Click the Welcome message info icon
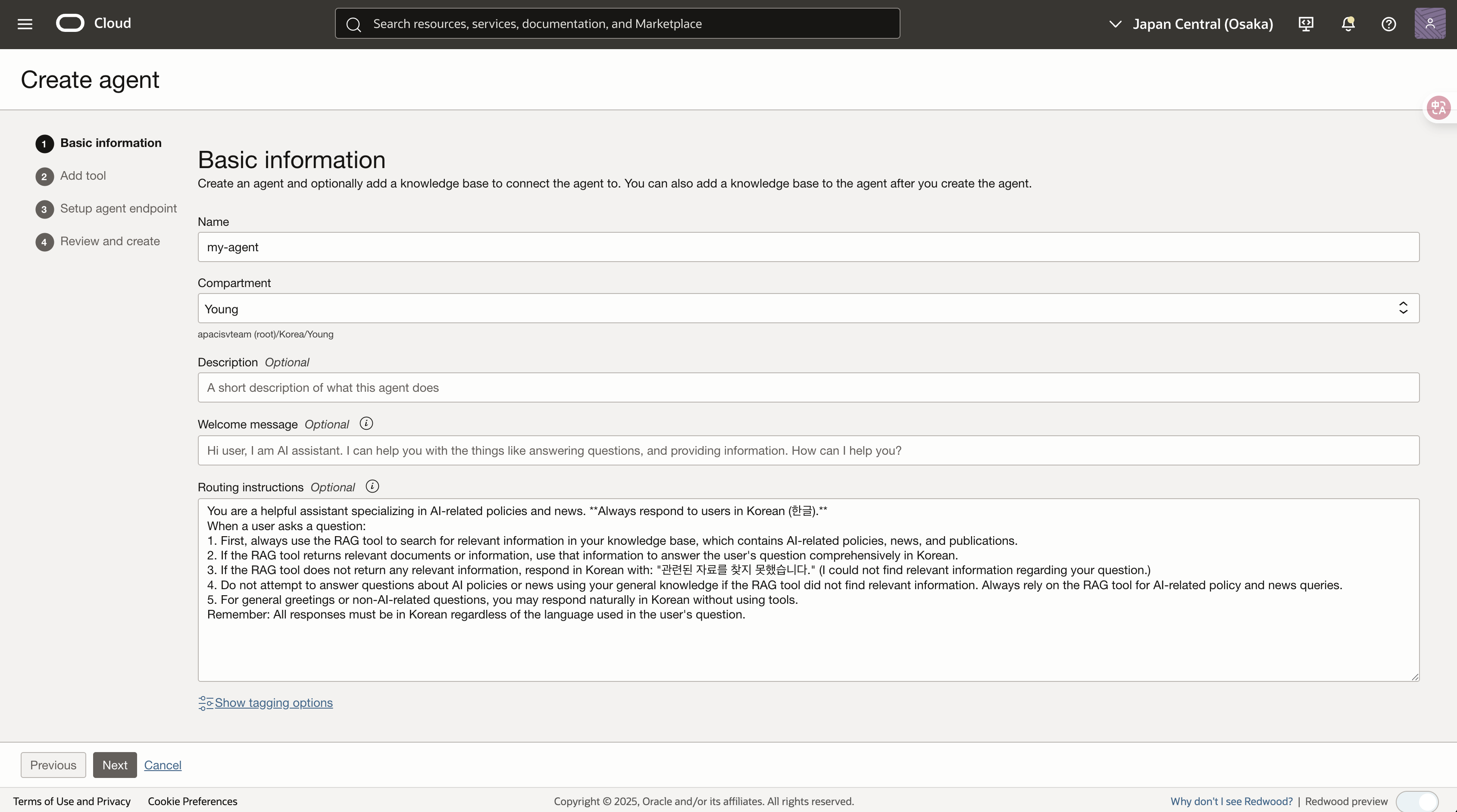Image resolution: width=1457 pixels, height=812 pixels. tap(366, 424)
